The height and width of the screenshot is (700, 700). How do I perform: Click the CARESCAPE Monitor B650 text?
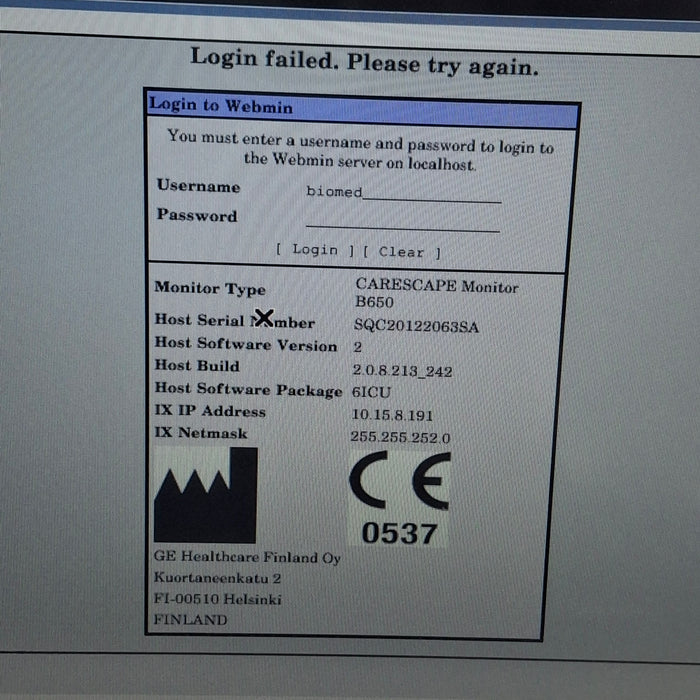point(436,293)
